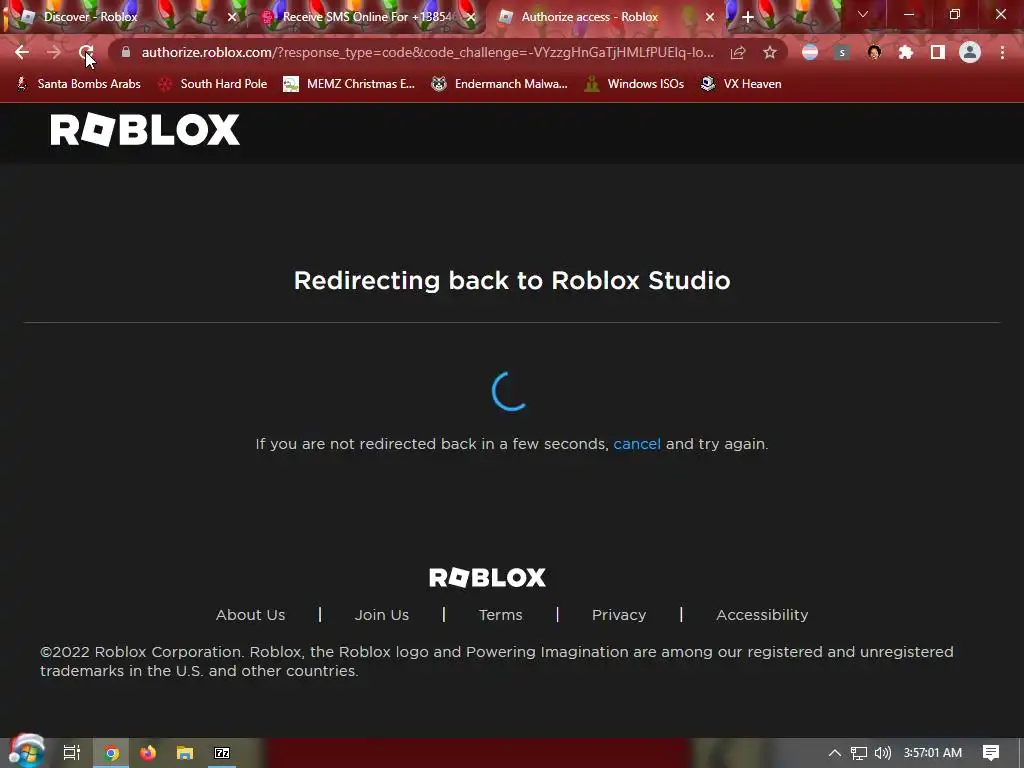Open a new tab with plus button

coord(748,17)
